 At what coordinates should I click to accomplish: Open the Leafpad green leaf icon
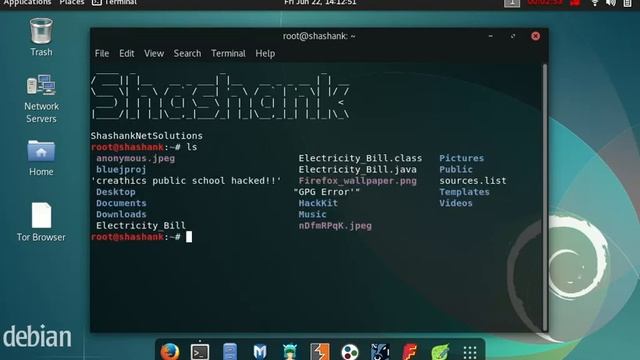click(x=440, y=351)
